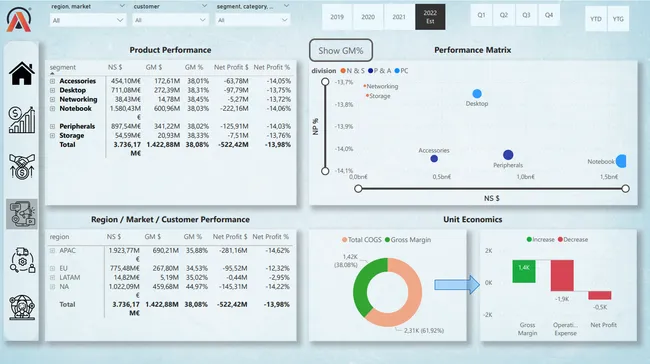Image resolution: width=650 pixels, height=364 pixels.
Task: Open the marketing view icon
Action: point(22,214)
